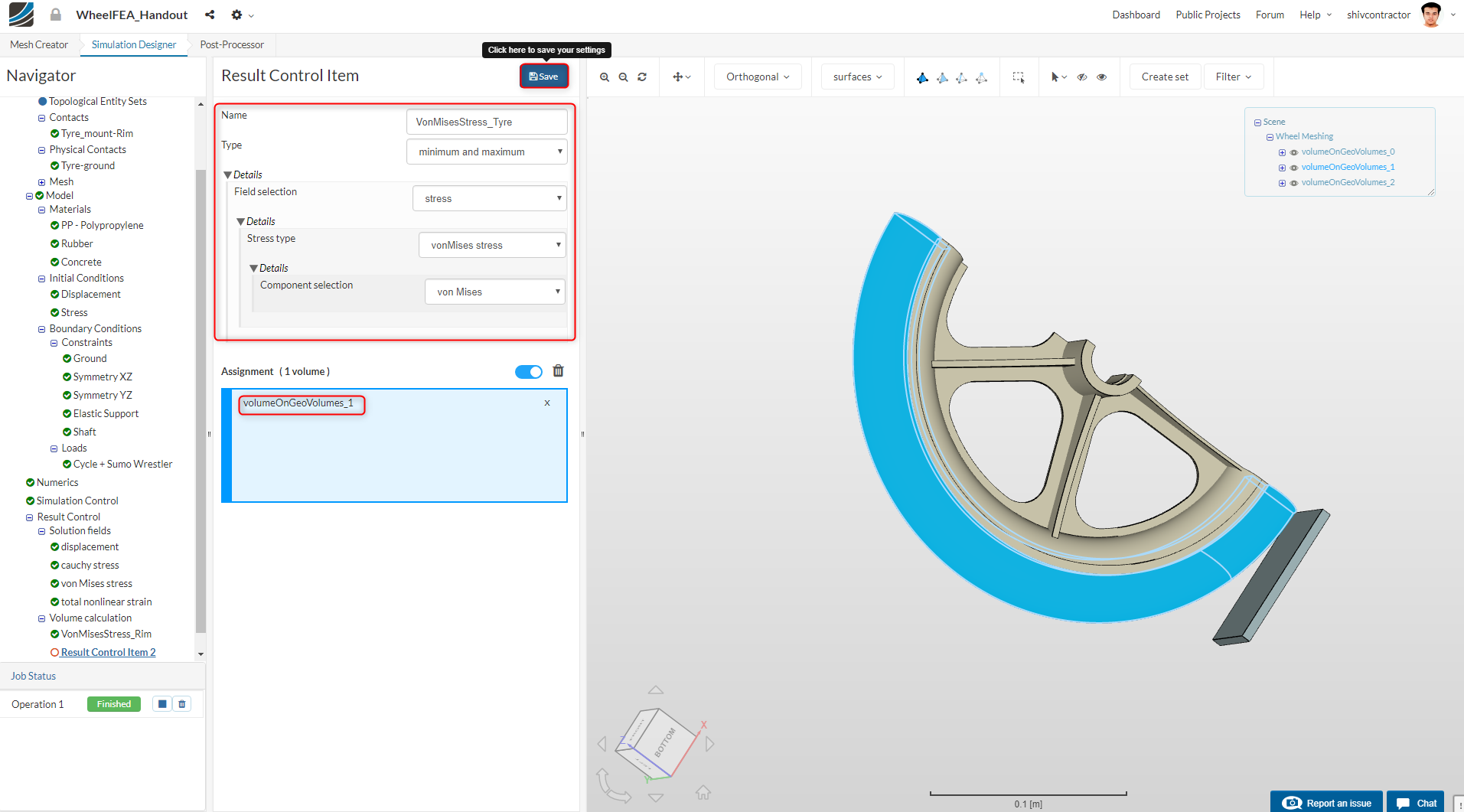This screenshot has width=1464, height=812.
Task: Delete the assignment with the trash icon
Action: pos(559,371)
